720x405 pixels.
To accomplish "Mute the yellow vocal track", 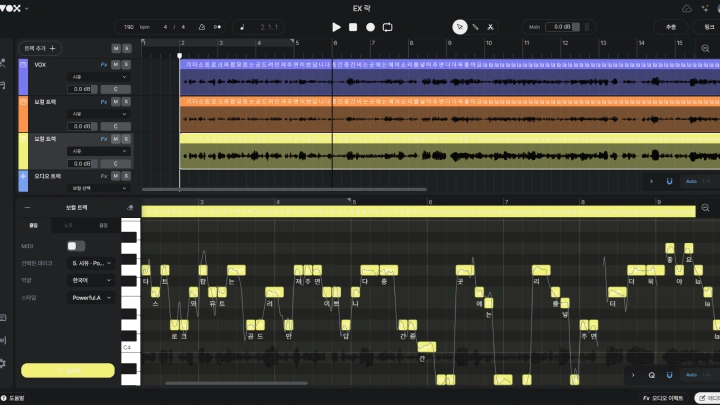I will (116, 139).
